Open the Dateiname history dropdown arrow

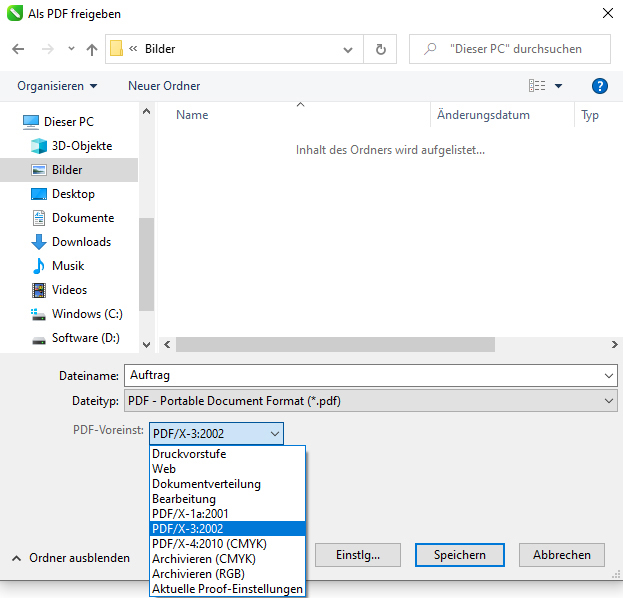(609, 376)
